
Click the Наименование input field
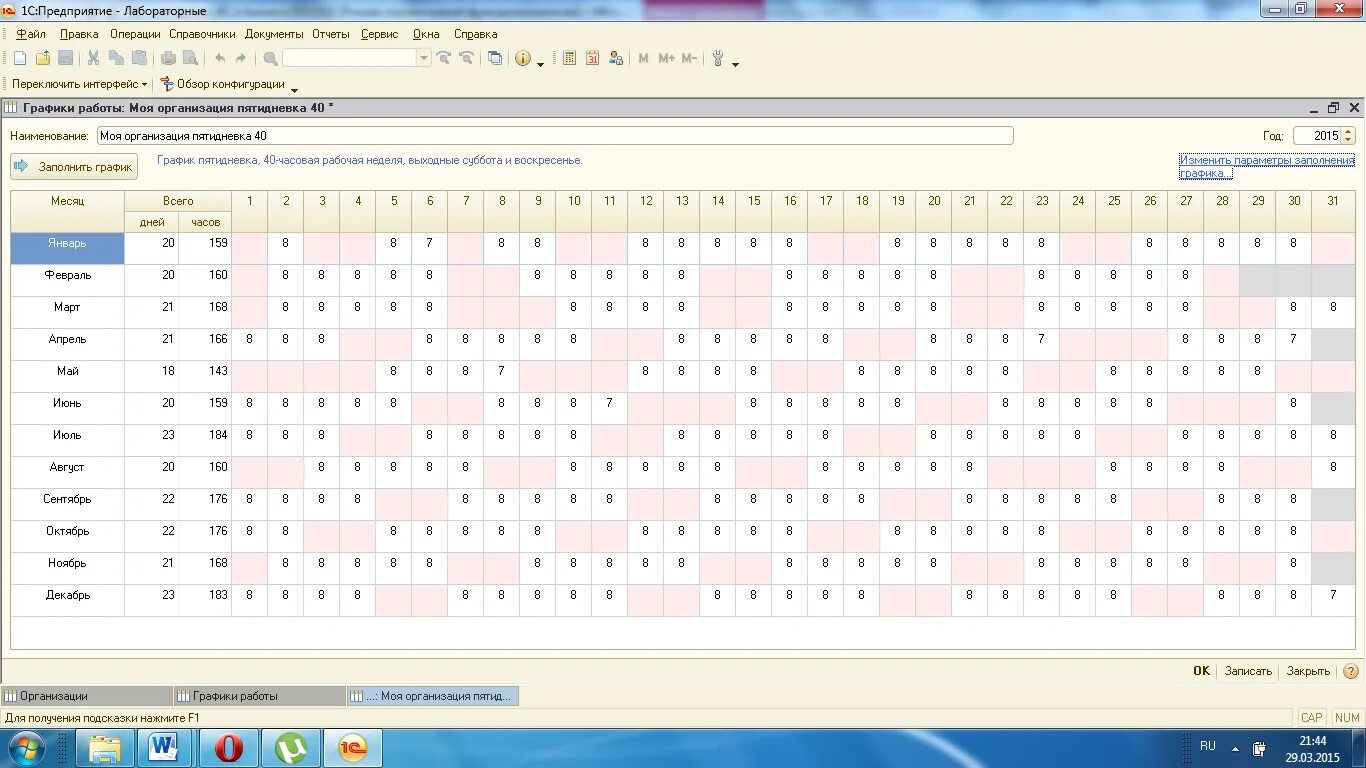[x=555, y=136]
